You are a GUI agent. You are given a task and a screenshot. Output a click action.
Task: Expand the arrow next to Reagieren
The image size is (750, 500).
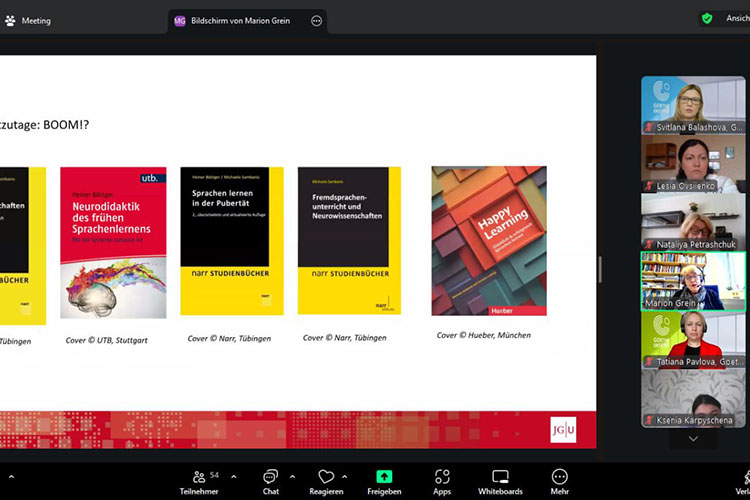[x=345, y=476]
